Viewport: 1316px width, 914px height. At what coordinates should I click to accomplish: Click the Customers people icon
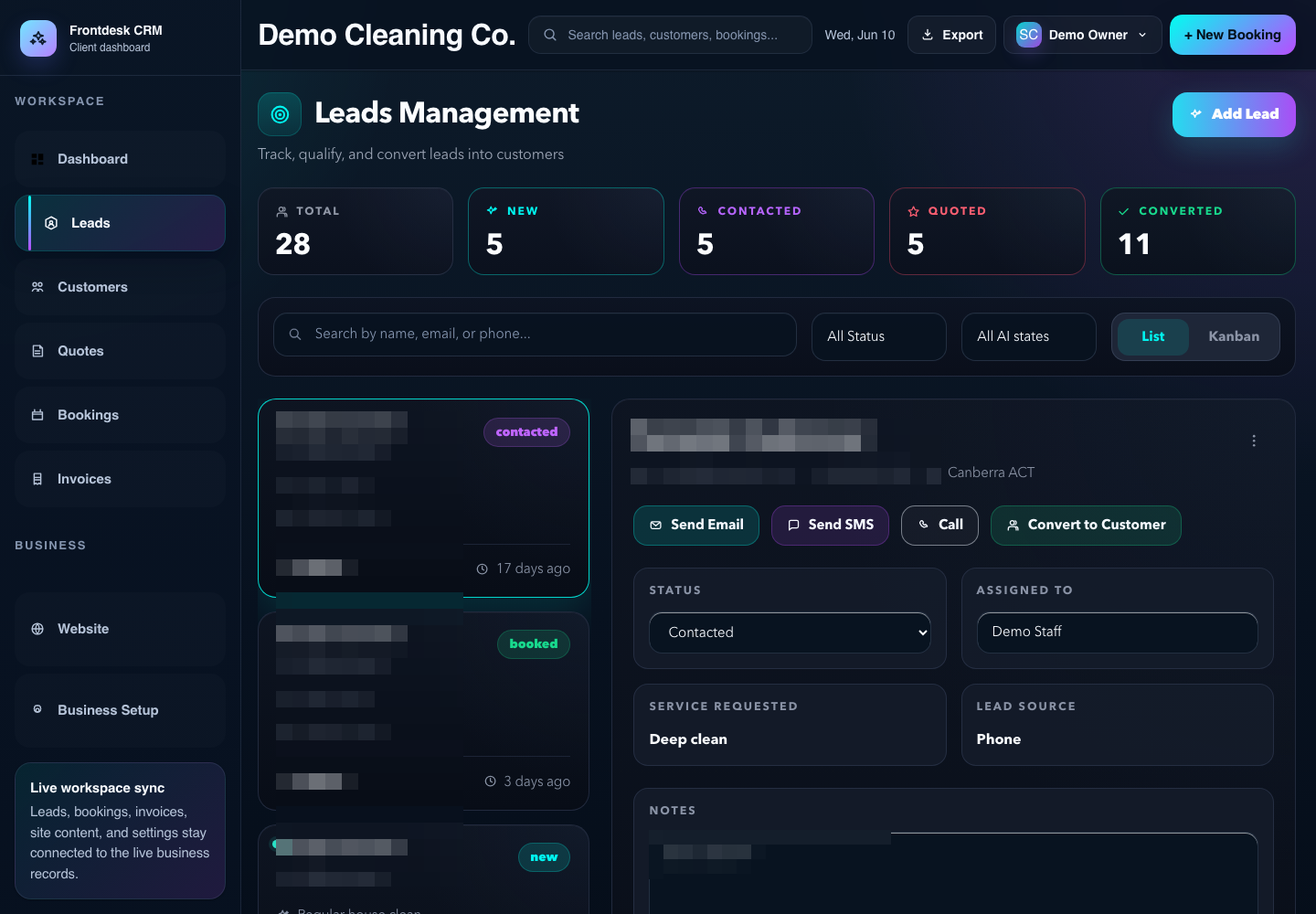point(37,287)
